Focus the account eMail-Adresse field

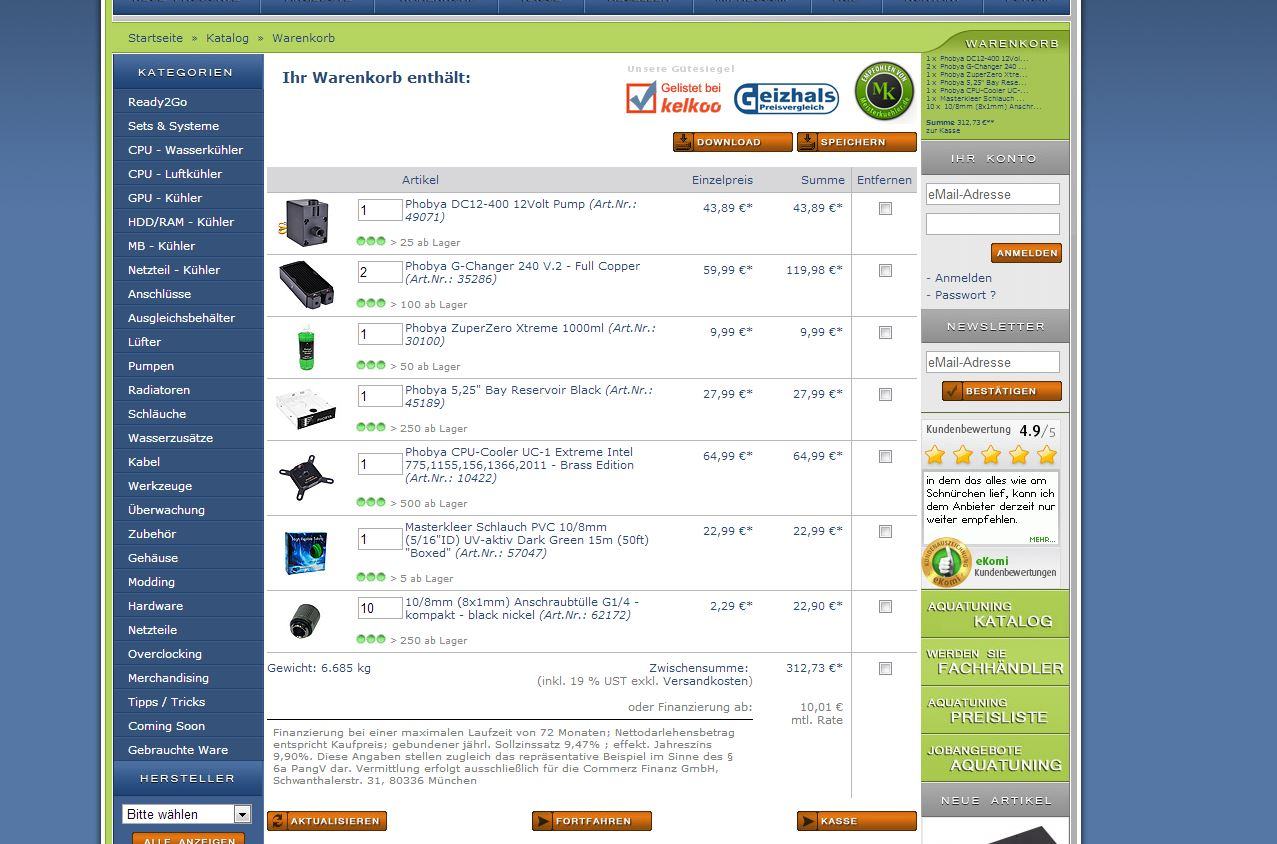pyautogui.click(x=992, y=194)
